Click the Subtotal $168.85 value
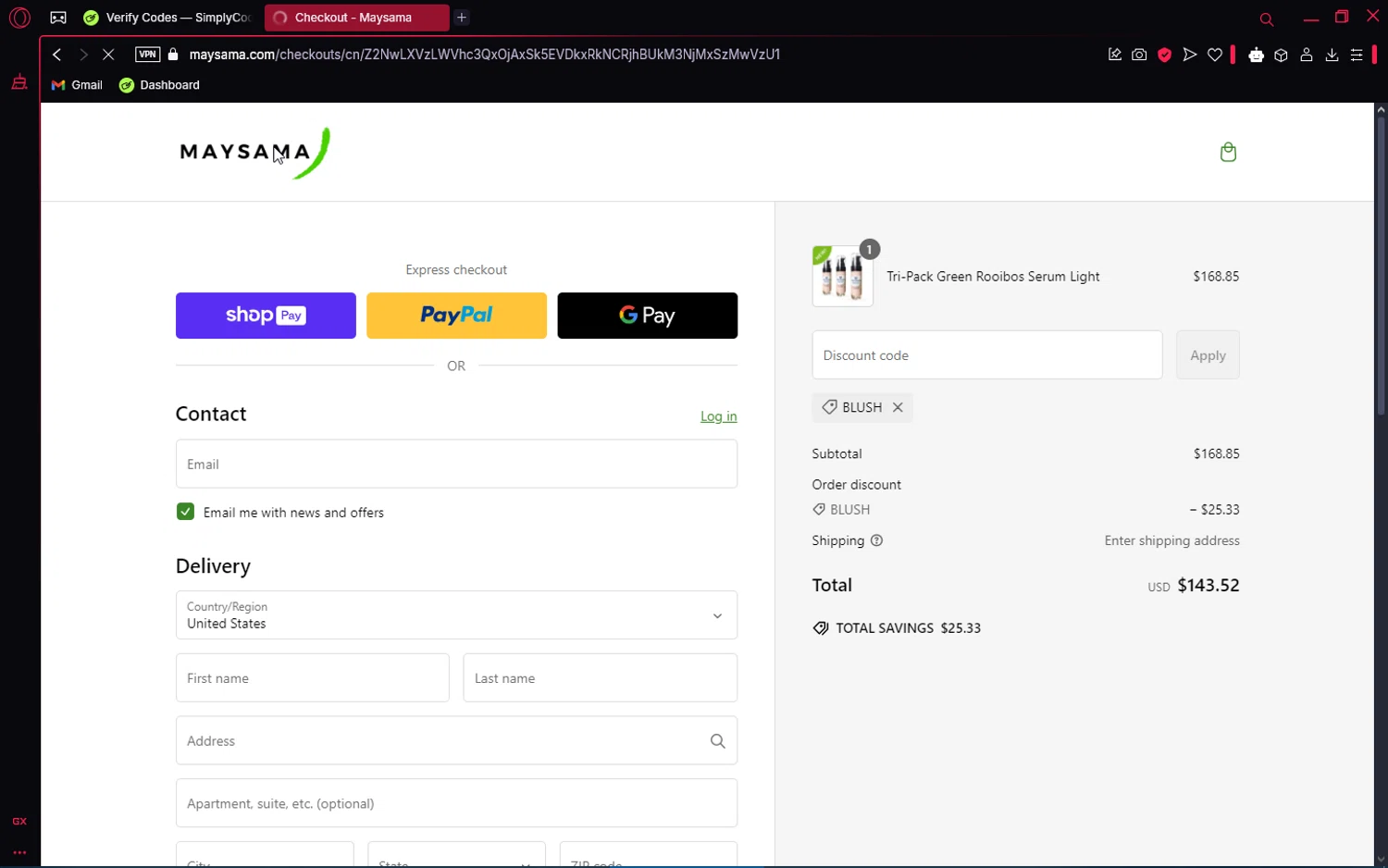This screenshot has height=868, width=1388. point(1216,453)
